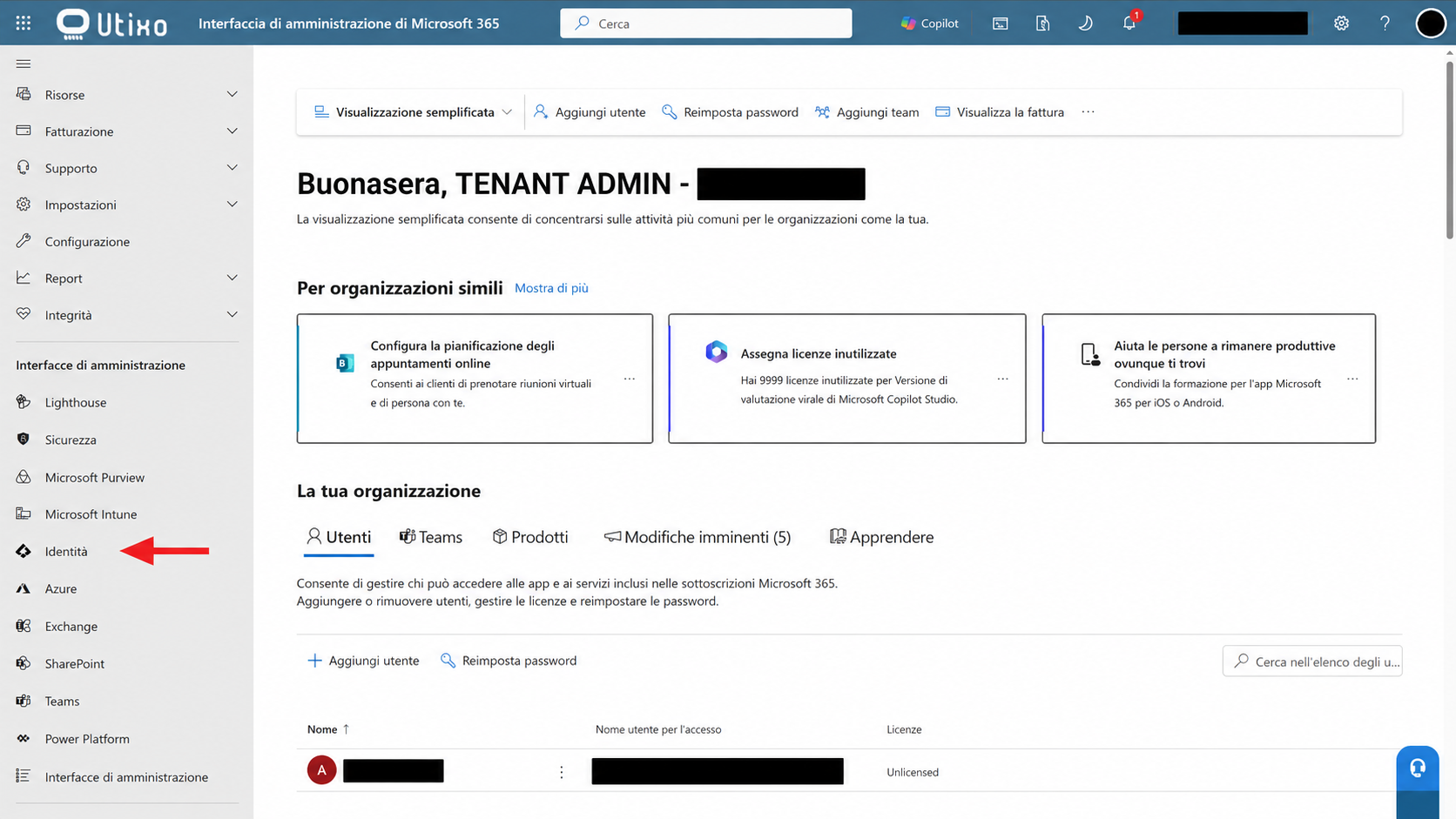Open account profile avatar
This screenshot has height=819, width=1456.
coord(1431,23)
